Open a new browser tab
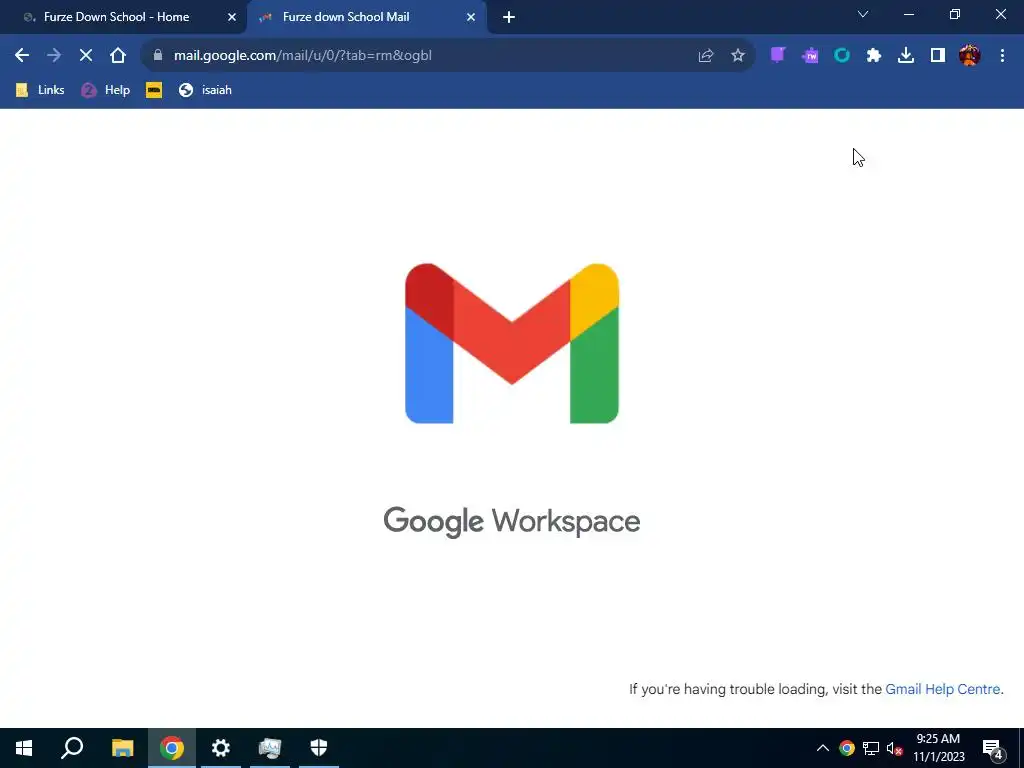 tap(509, 17)
